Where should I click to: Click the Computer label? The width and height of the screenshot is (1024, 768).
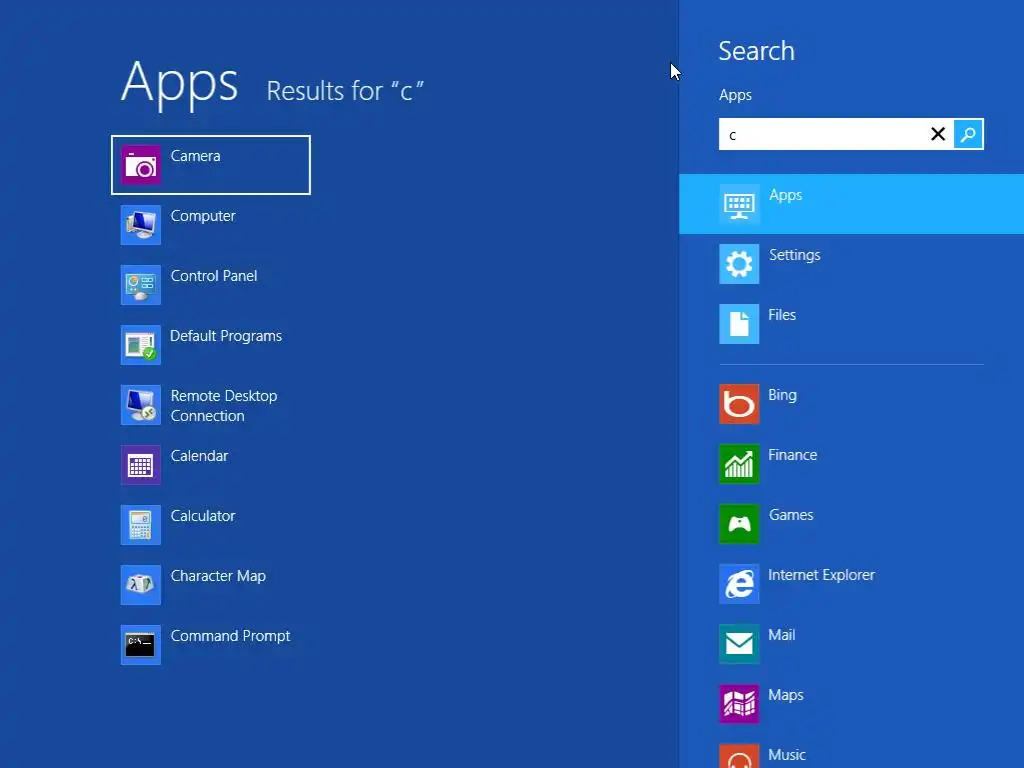[203, 216]
